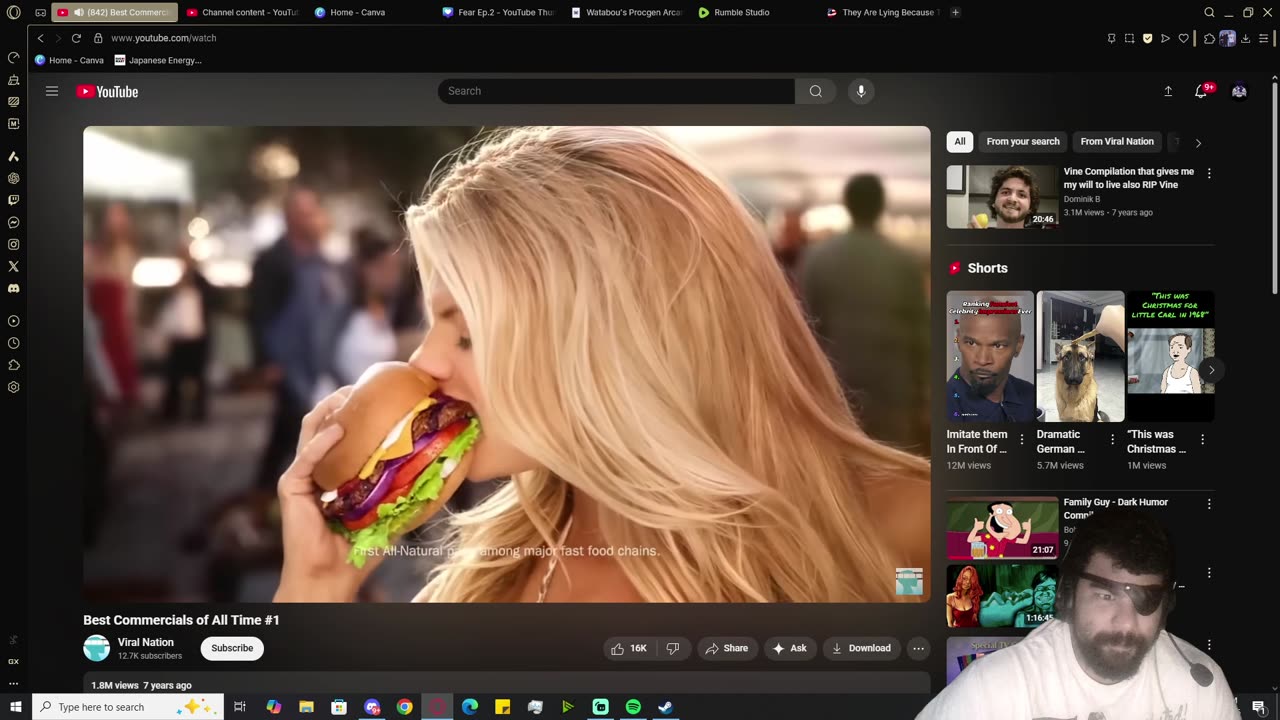This screenshot has height=720, width=1280.
Task: Open Viral Nation channel avatar
Action: point(96,648)
